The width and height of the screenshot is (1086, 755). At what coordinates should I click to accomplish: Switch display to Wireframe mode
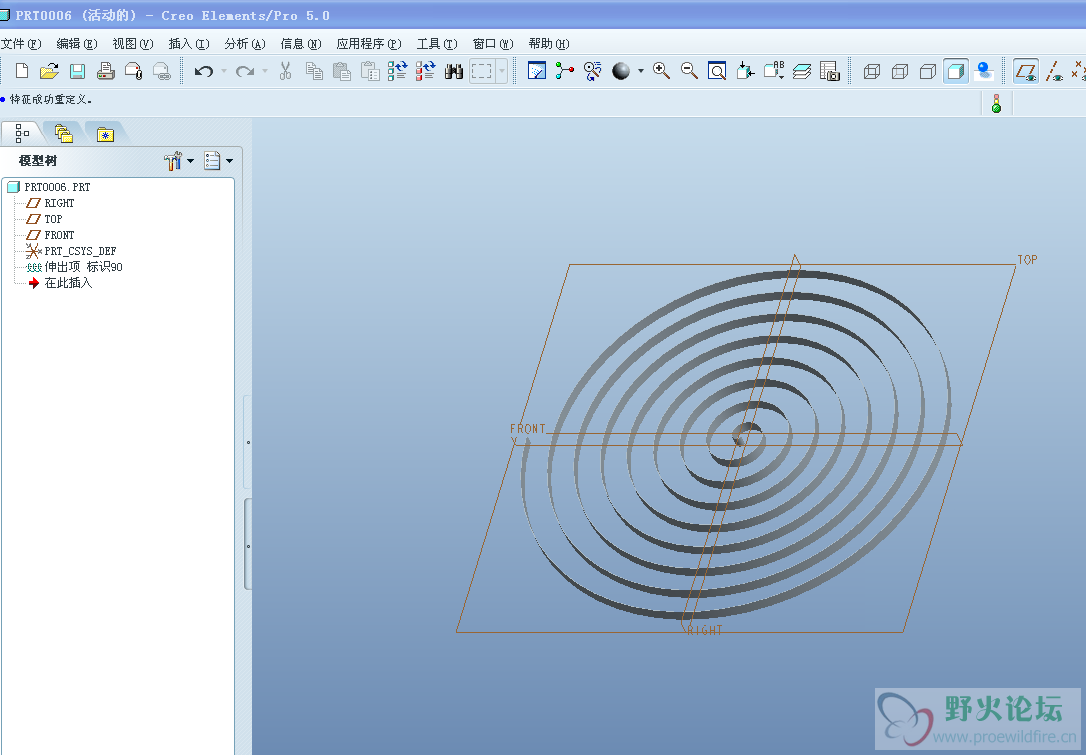click(x=871, y=71)
